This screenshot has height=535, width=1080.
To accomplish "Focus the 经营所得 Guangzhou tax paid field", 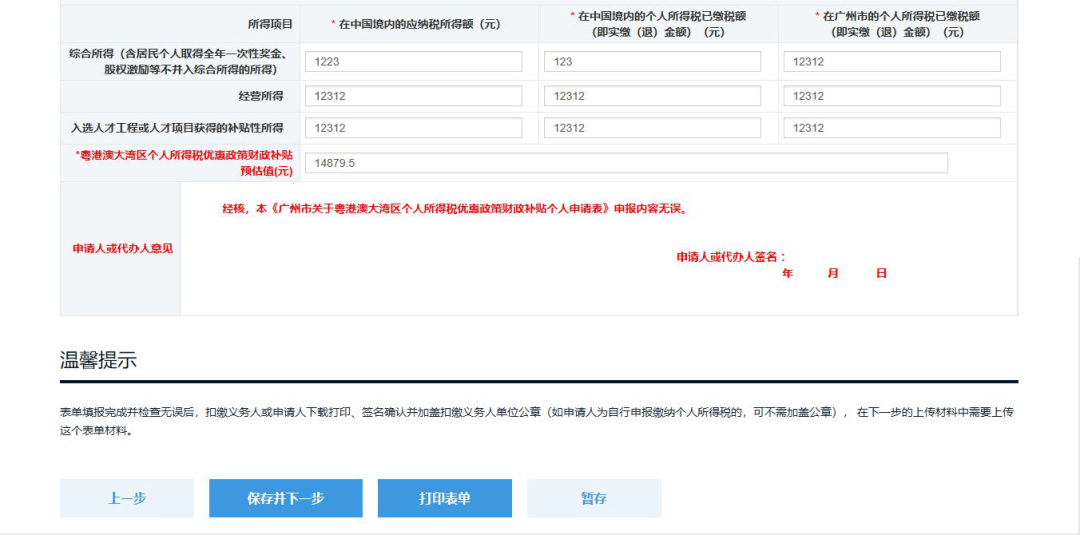I will pyautogui.click(x=892, y=96).
